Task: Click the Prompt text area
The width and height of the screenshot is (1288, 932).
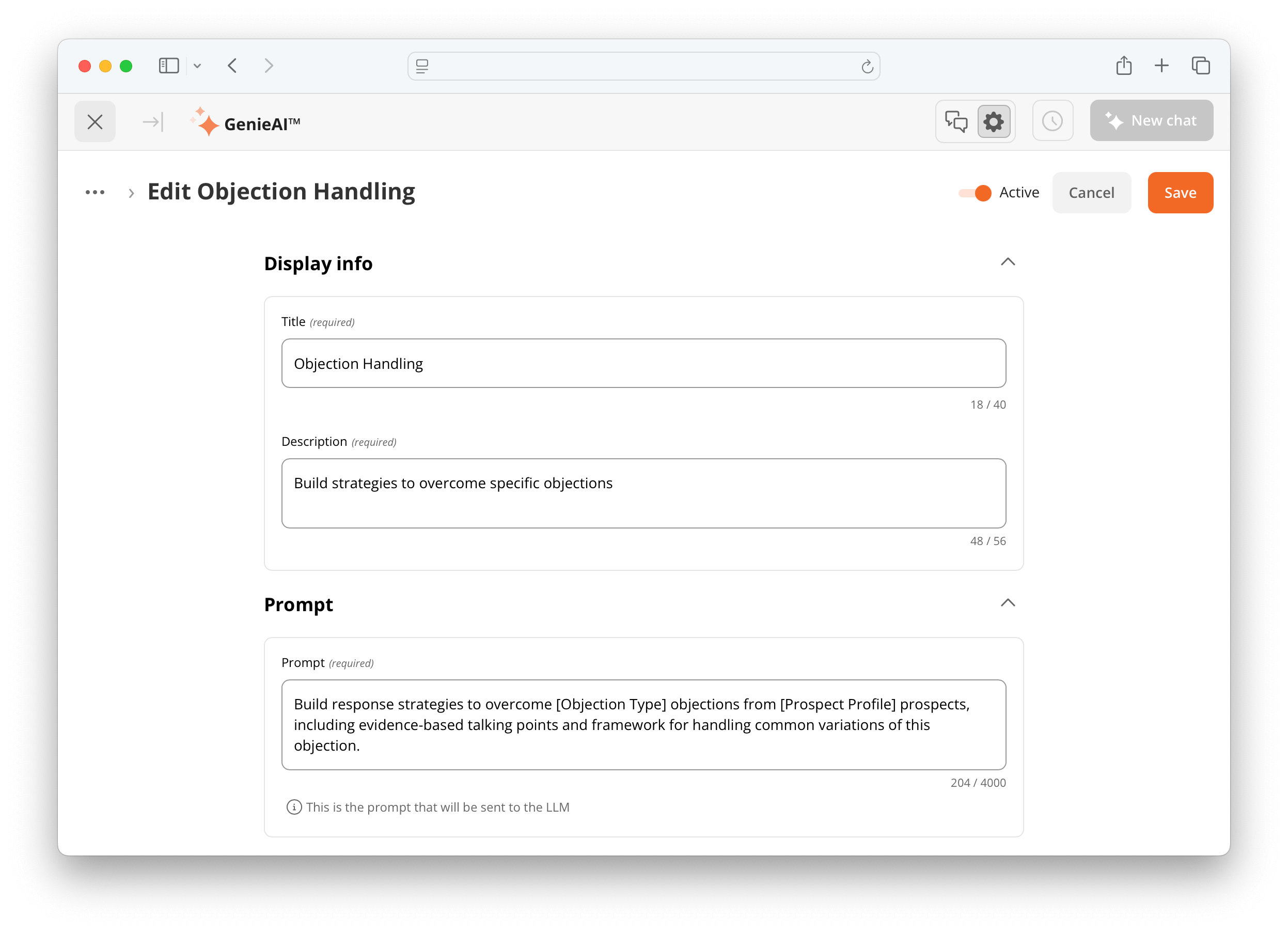Action: (643, 725)
